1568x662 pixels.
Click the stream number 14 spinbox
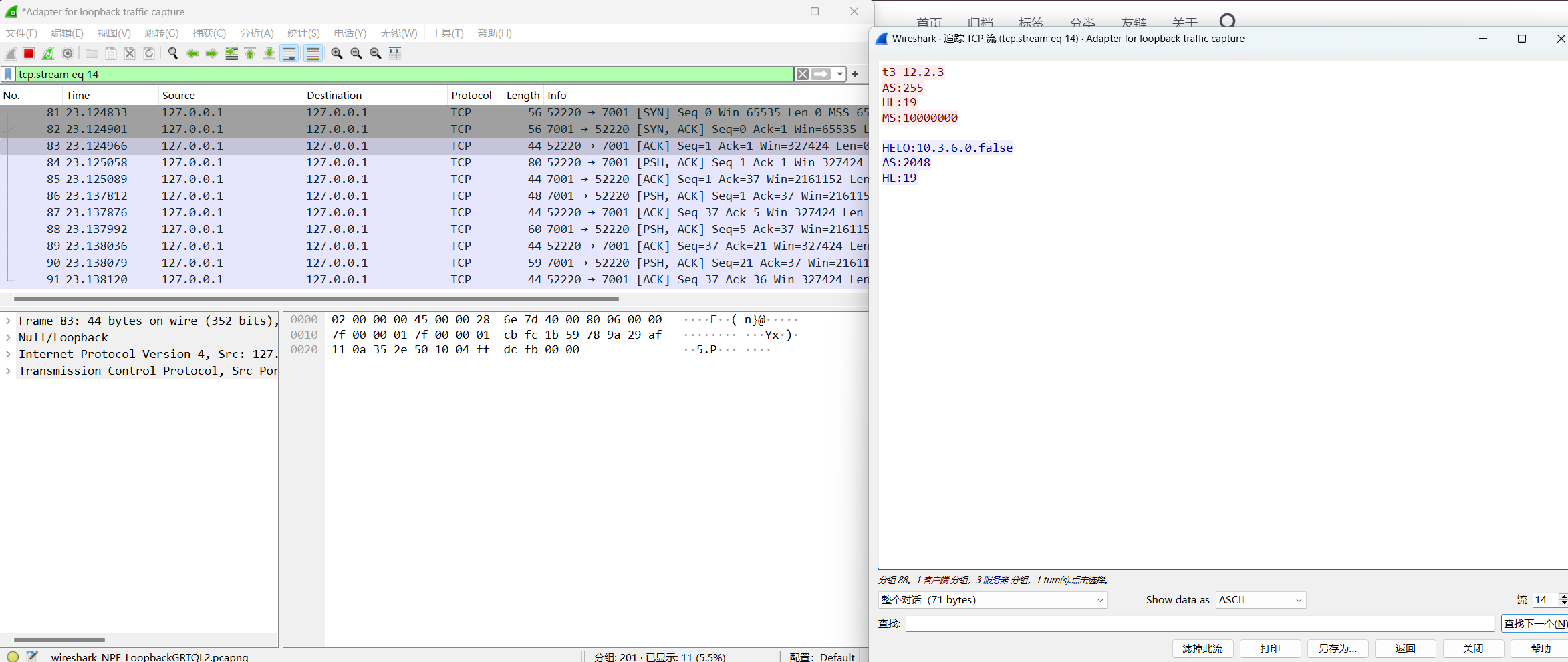1549,600
